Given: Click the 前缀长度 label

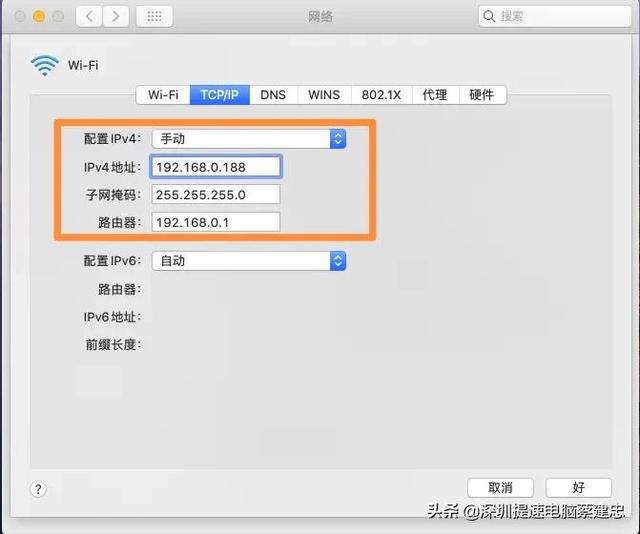Looking at the screenshot, I should [113, 345].
